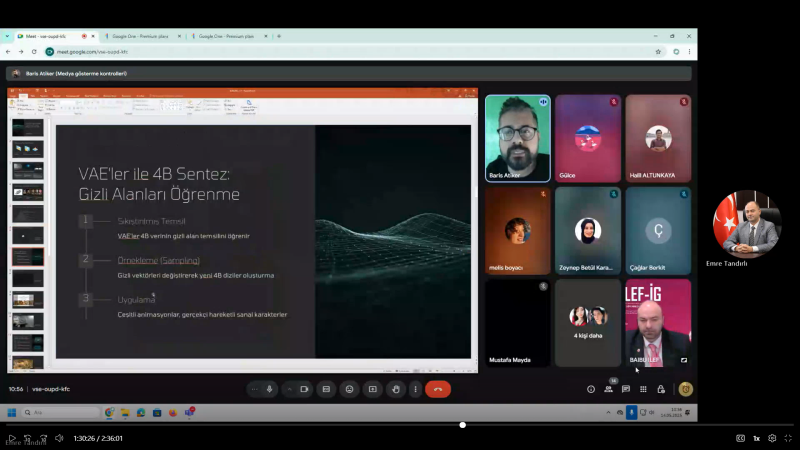Screen dimensions: 800x450
Task: Open audio settings dots beside the microphone
Action: pos(254,389)
